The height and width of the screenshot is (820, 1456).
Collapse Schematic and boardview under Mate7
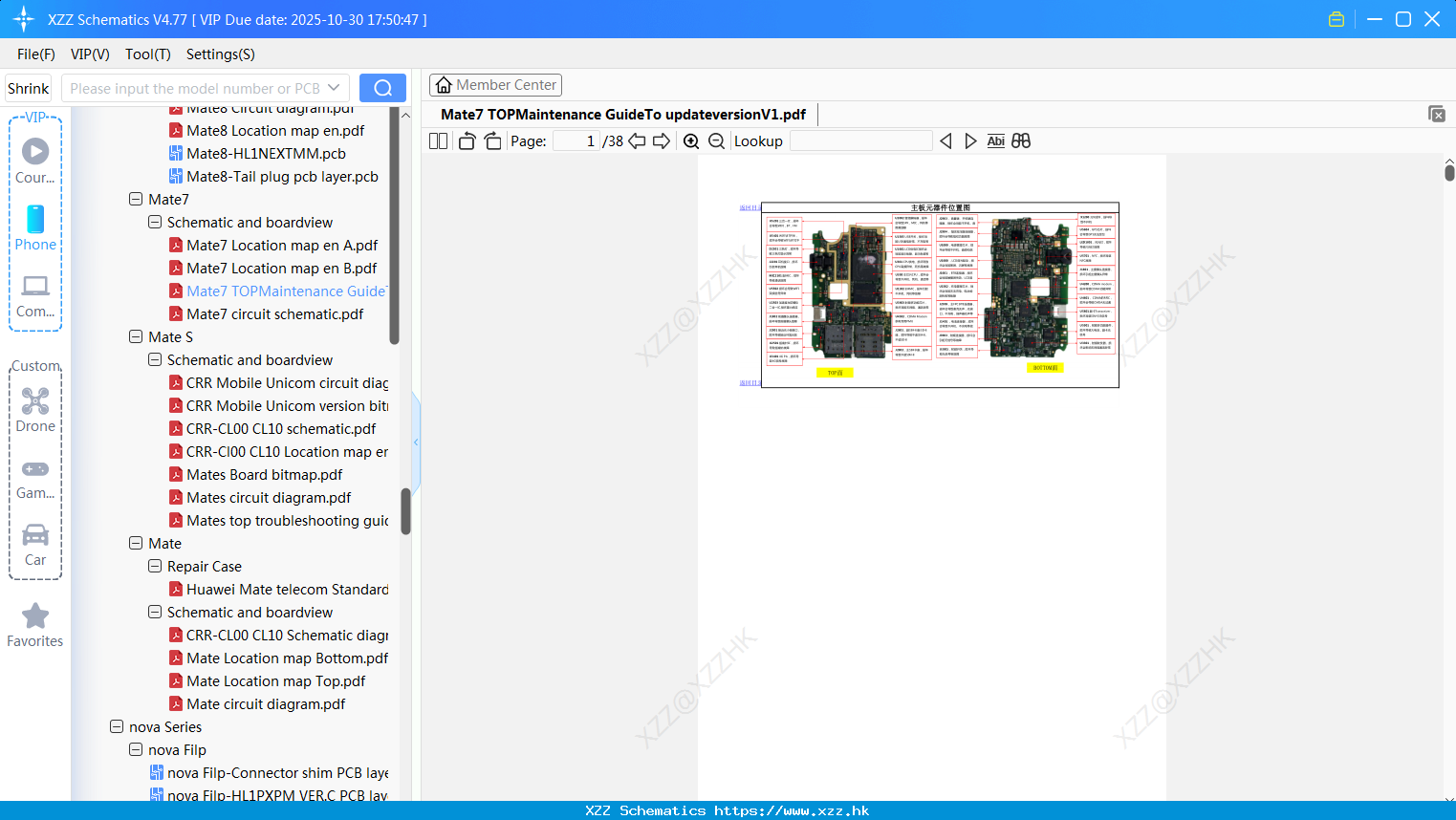(155, 222)
